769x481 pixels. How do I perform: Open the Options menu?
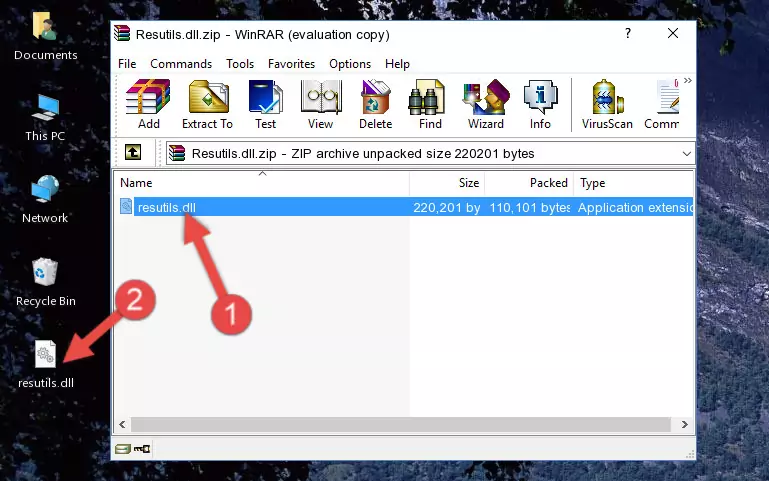pos(350,64)
